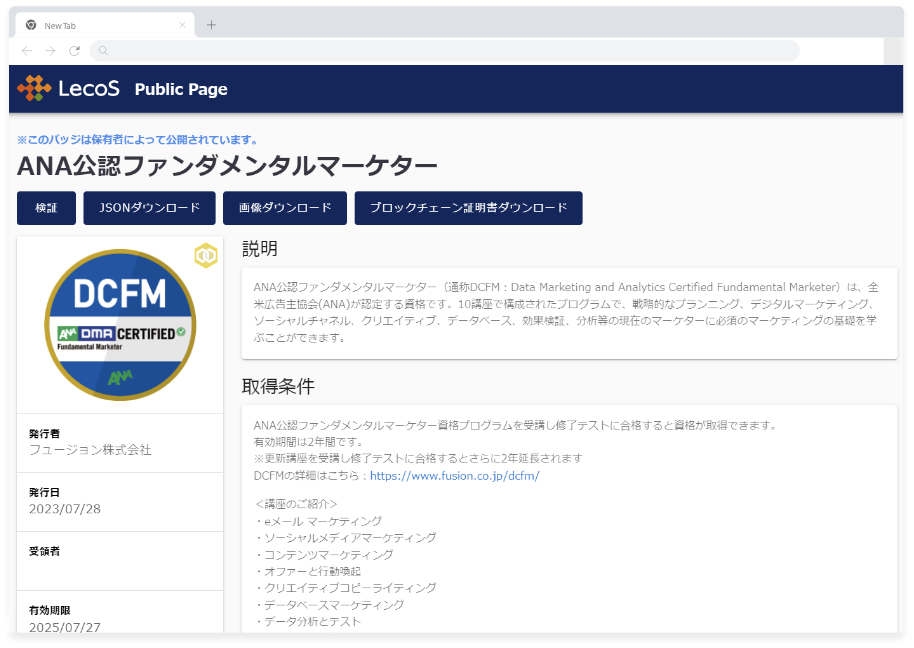Reload the page with refresh icon
The image size is (914, 648).
[75, 51]
